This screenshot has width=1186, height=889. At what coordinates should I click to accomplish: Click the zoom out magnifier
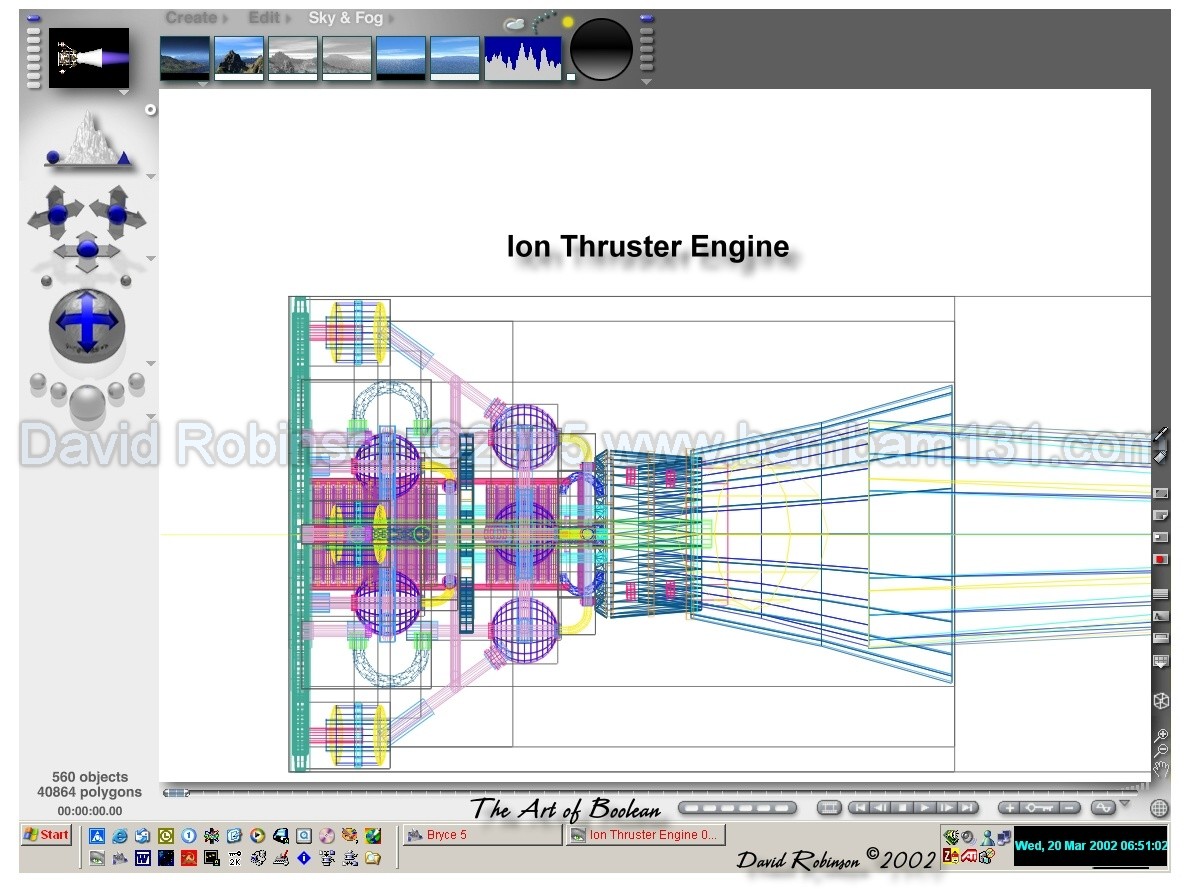tap(1162, 751)
